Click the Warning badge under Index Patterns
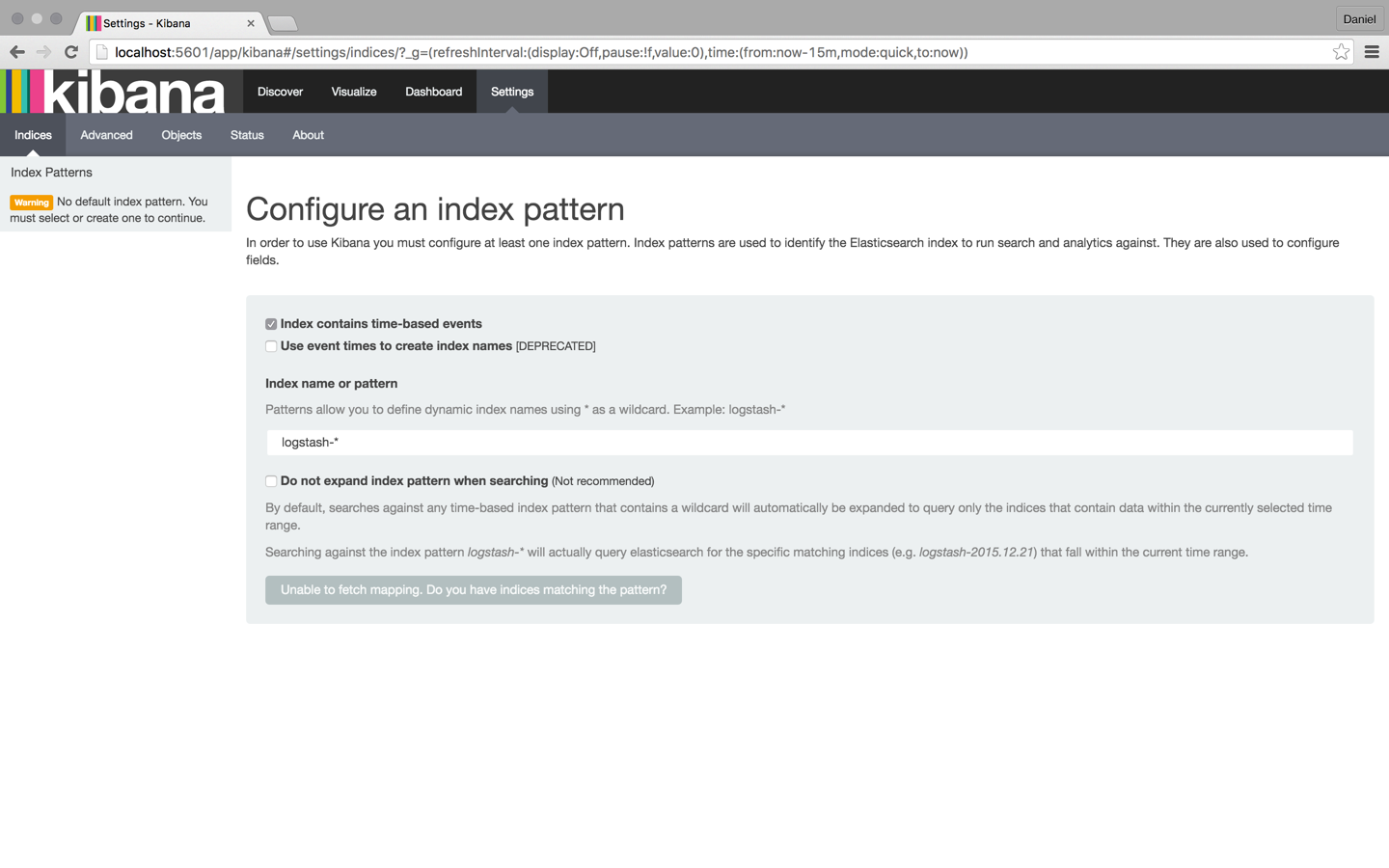 click(x=31, y=203)
